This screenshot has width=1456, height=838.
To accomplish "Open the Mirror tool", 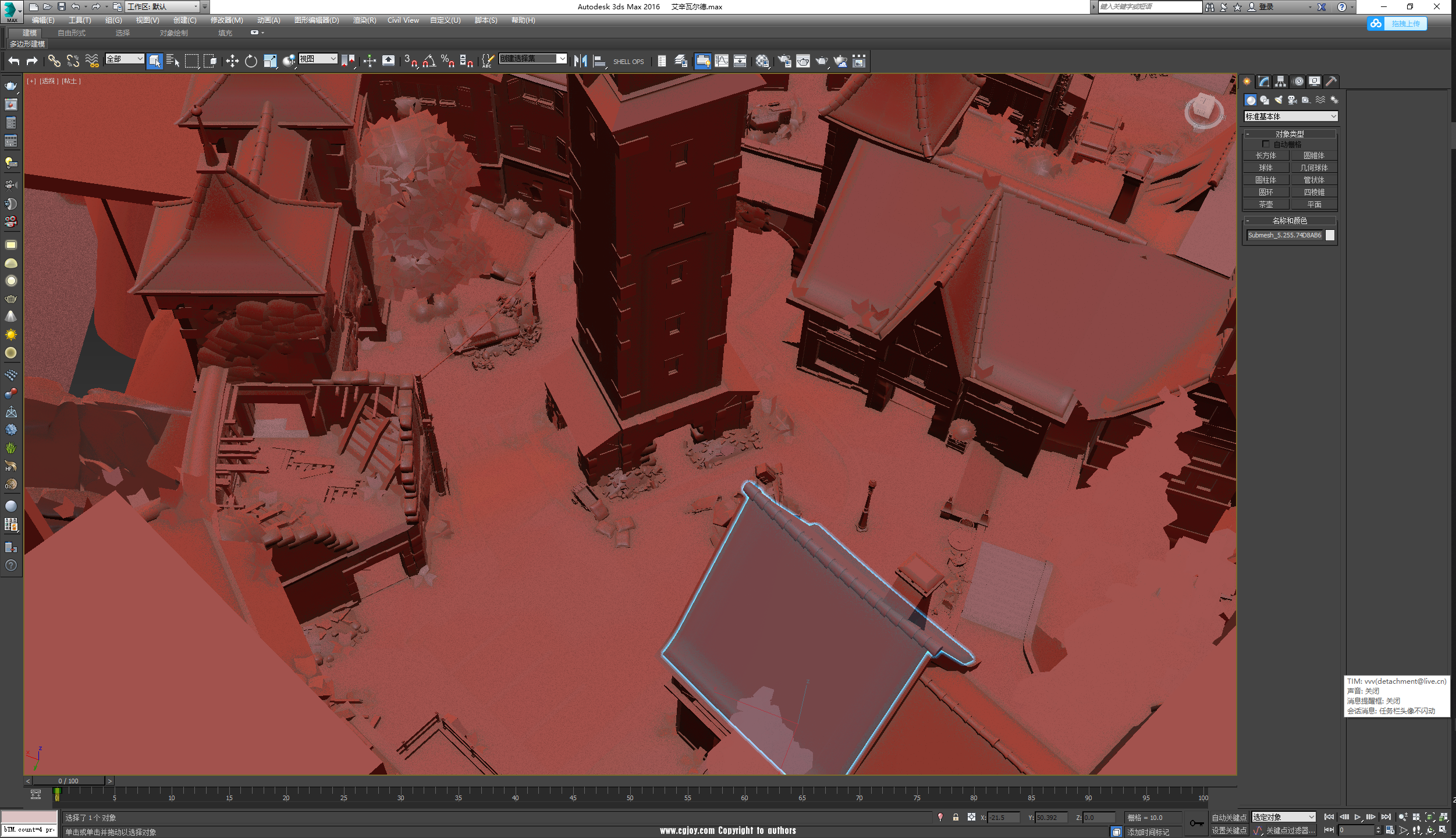I will tap(580, 61).
